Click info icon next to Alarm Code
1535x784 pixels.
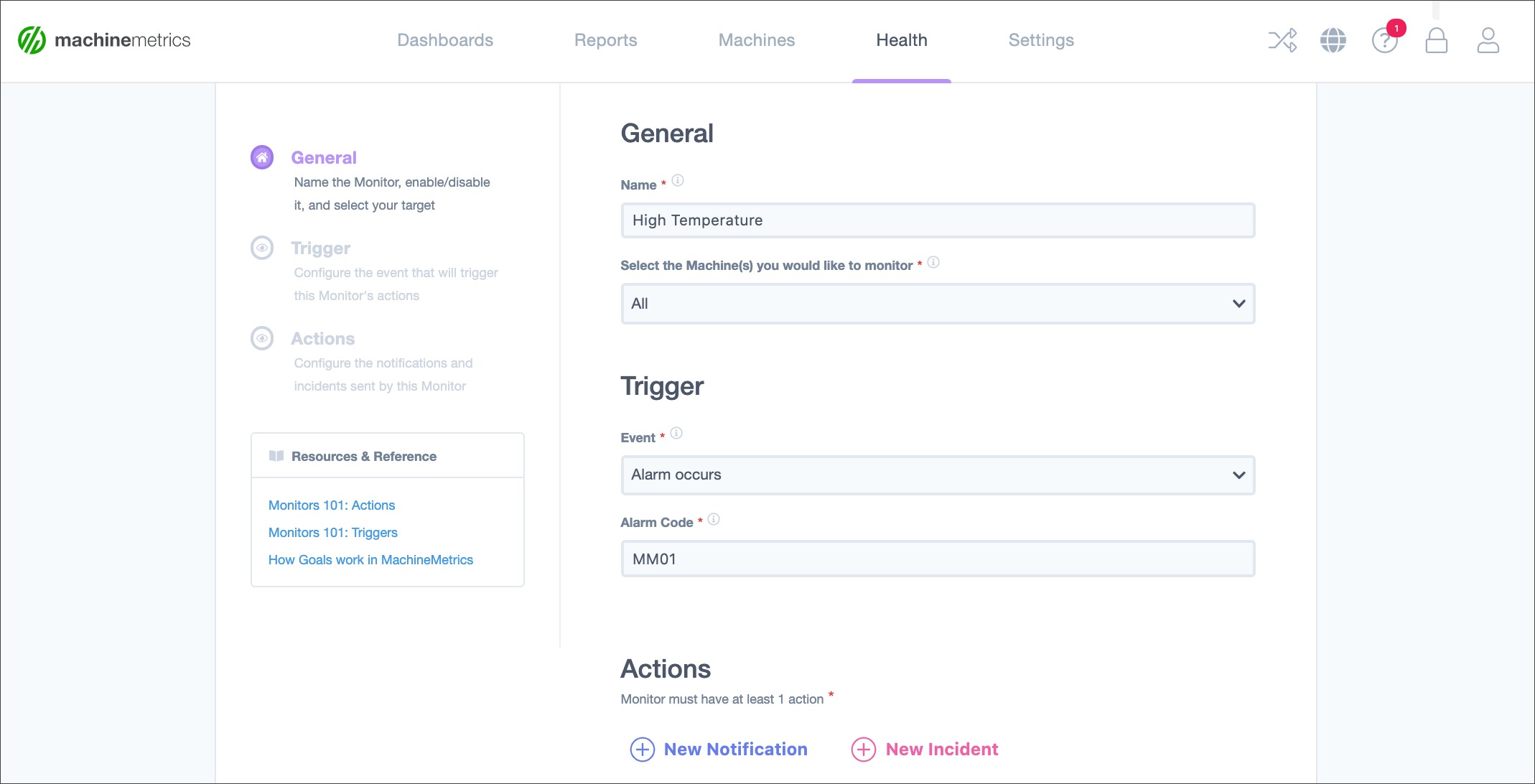[x=714, y=519]
